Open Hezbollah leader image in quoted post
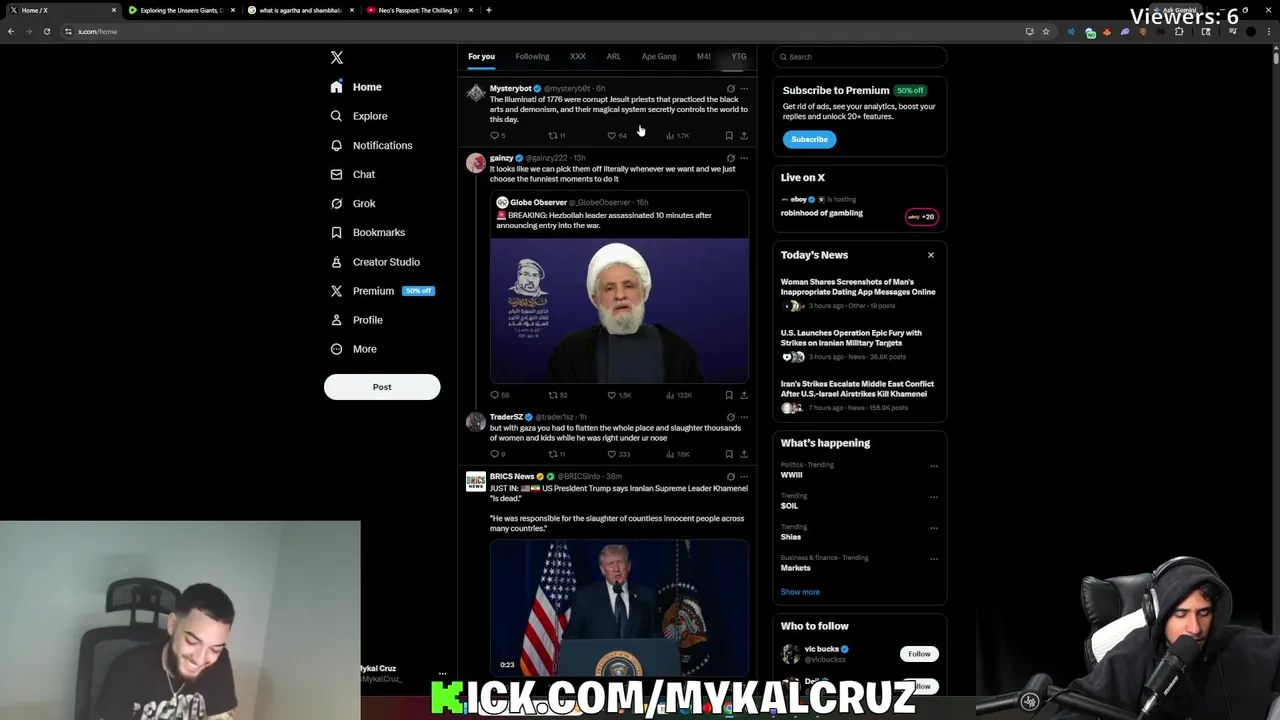 [619, 310]
